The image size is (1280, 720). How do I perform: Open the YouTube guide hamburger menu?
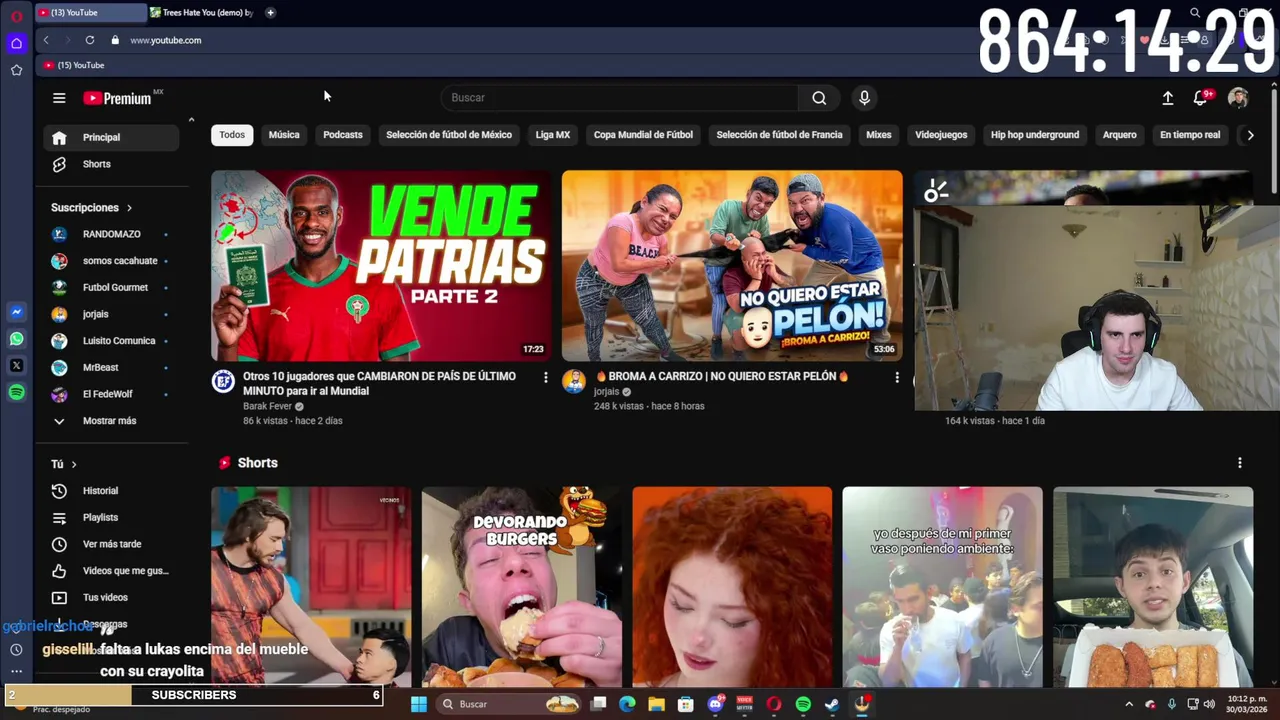tap(59, 98)
